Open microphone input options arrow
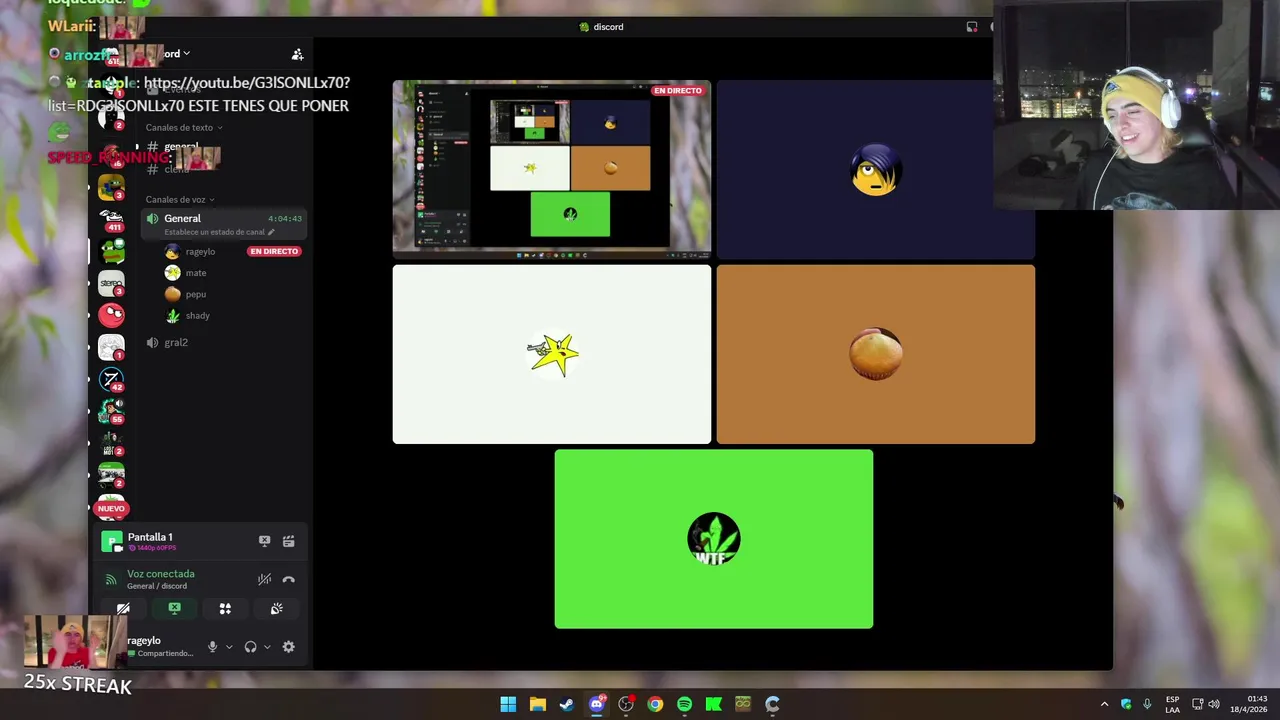The image size is (1280, 720). click(229, 647)
